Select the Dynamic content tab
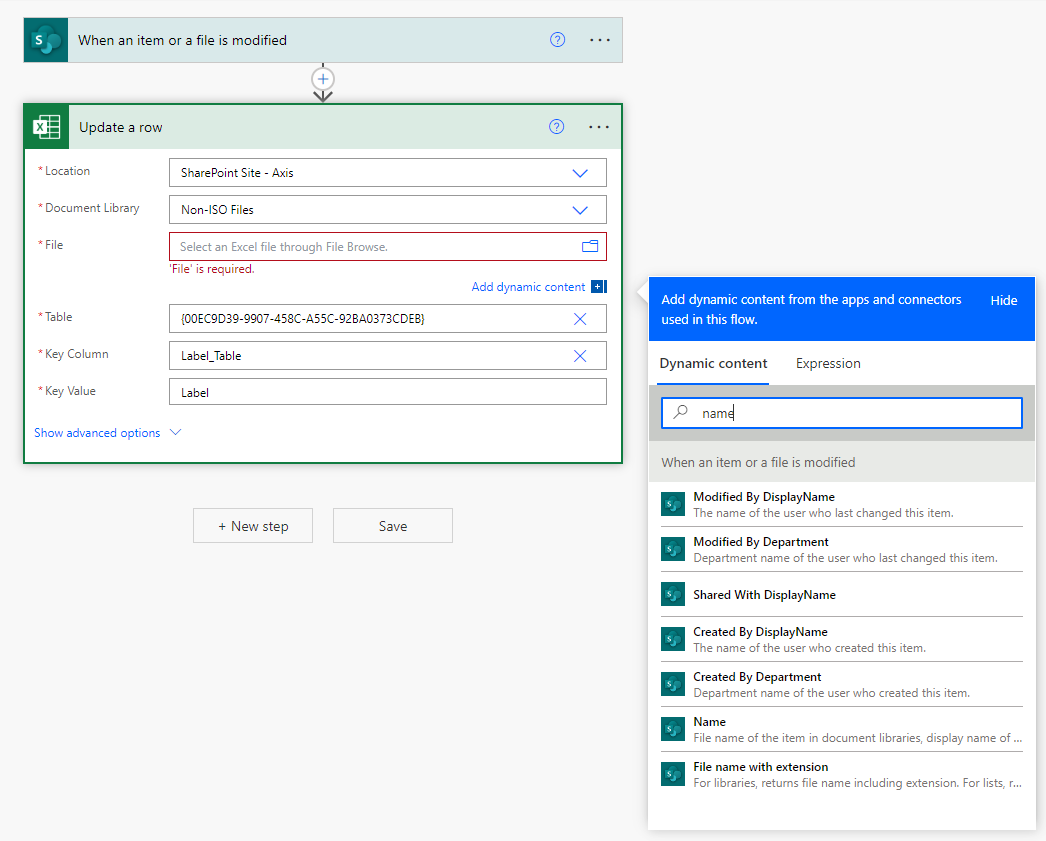This screenshot has width=1046, height=841. 712,363
